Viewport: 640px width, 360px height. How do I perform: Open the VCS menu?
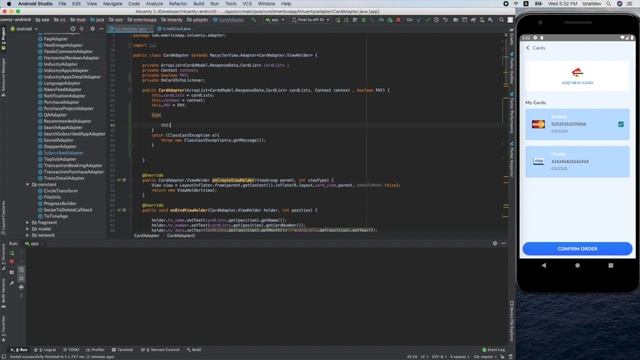coord(247,4)
